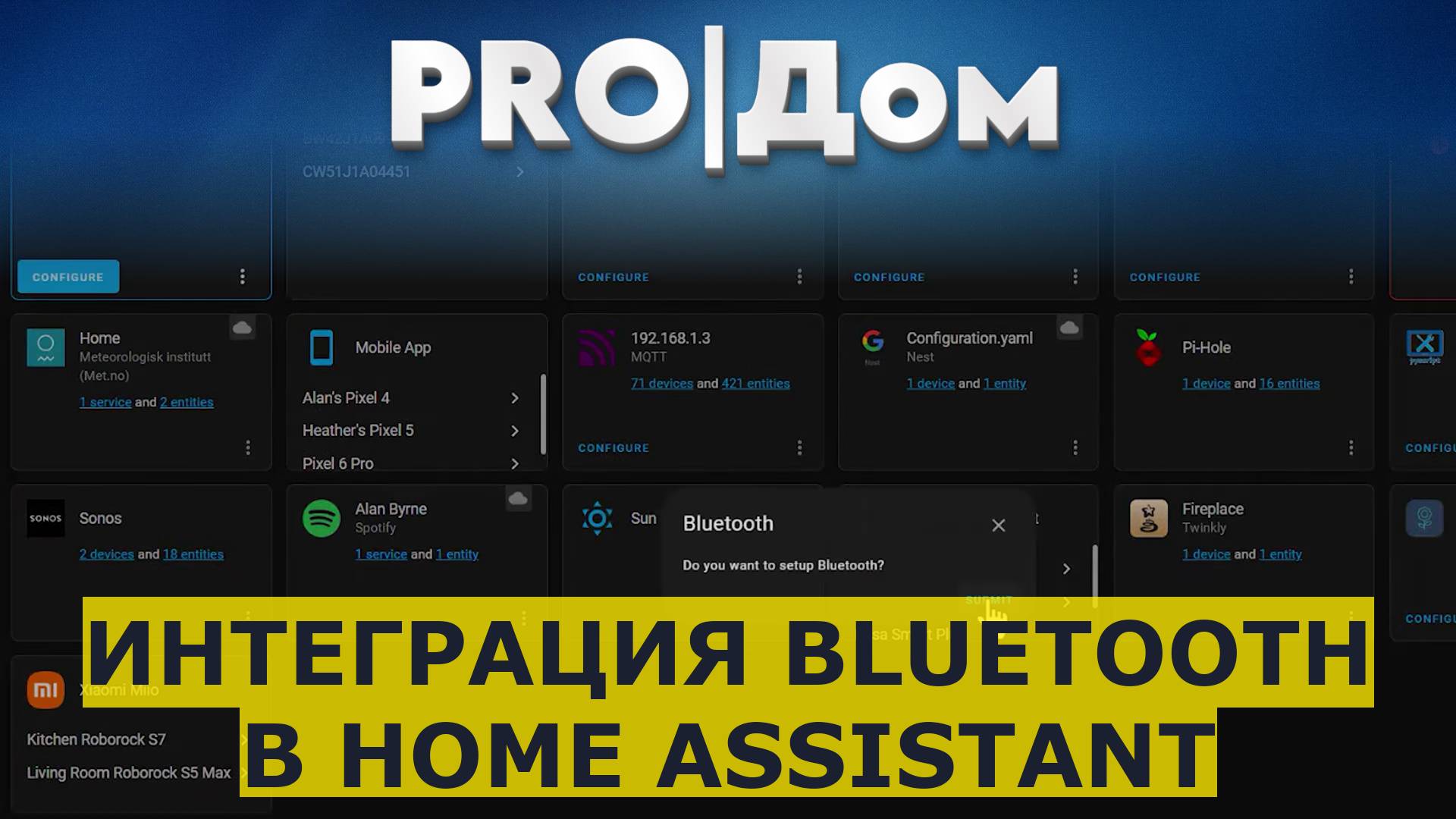View 421 entities link in MQTT
Viewport: 1456px width, 819px height.
tap(756, 383)
